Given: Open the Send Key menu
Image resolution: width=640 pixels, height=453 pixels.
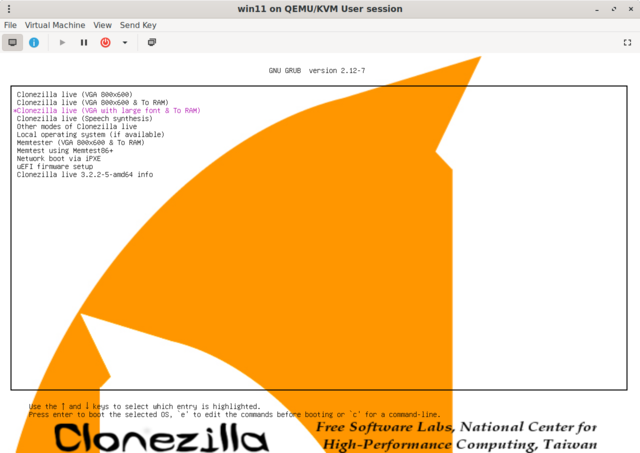Looking at the screenshot, I should coord(138,24).
